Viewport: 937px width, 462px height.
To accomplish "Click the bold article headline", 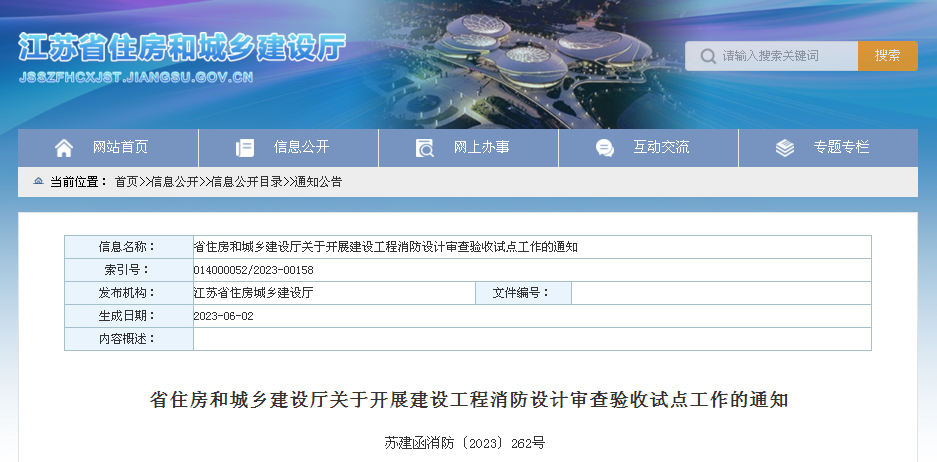I will pyautogui.click(x=469, y=399).
